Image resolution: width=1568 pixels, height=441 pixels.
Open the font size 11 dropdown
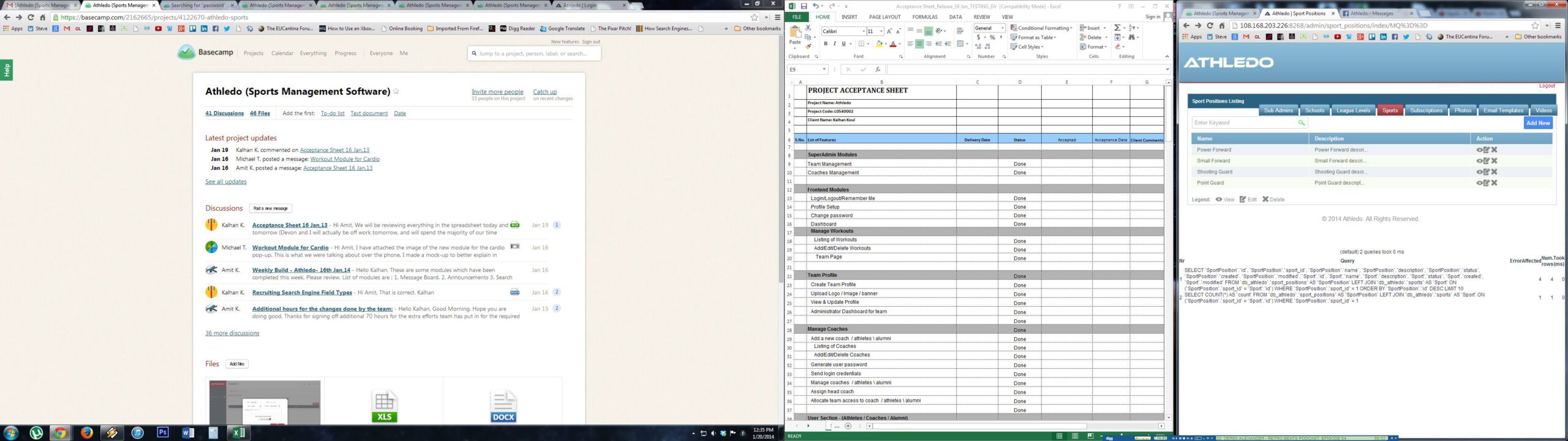click(881, 31)
